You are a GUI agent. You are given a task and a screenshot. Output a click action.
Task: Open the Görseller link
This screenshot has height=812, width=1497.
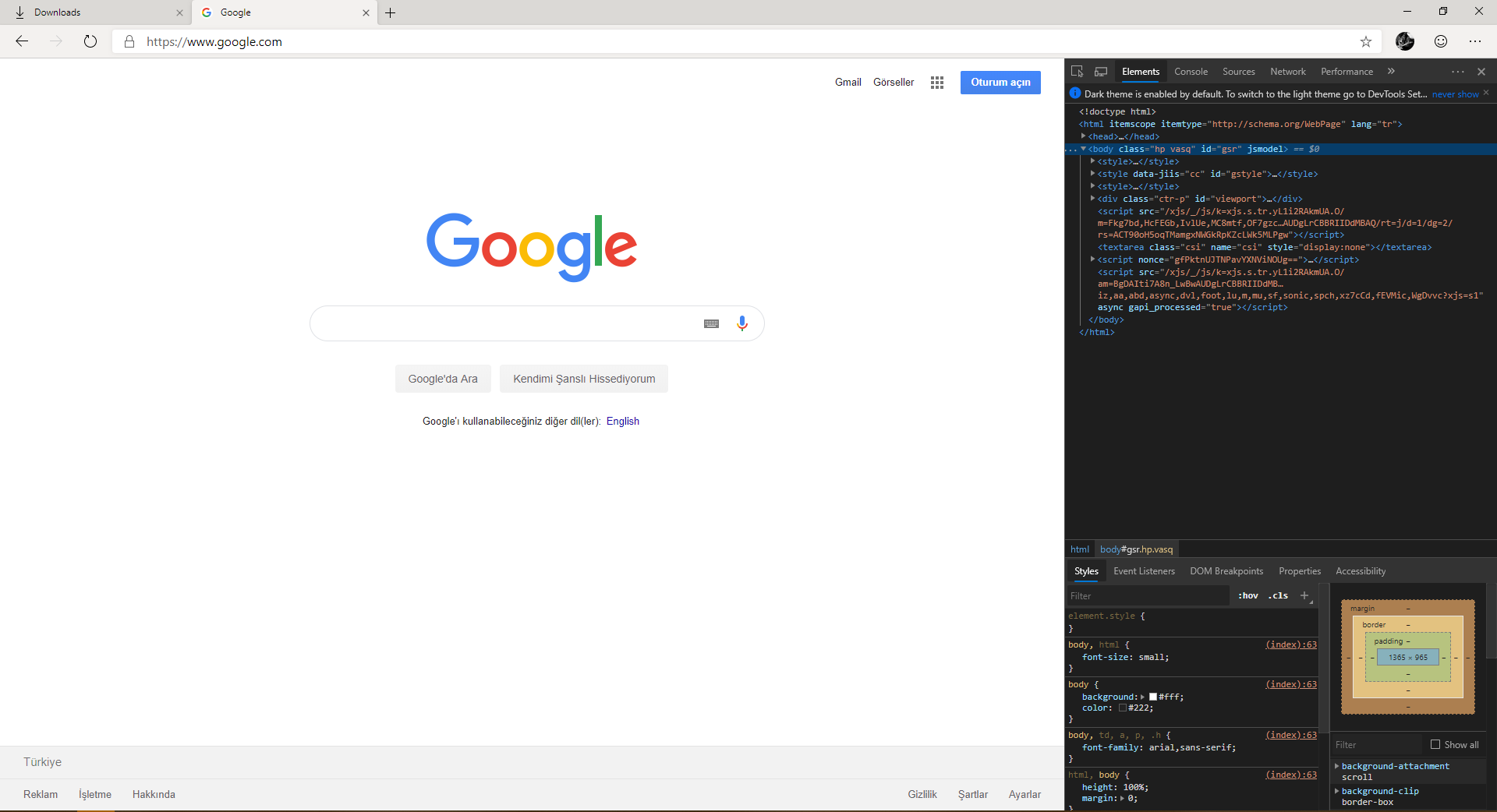point(894,83)
